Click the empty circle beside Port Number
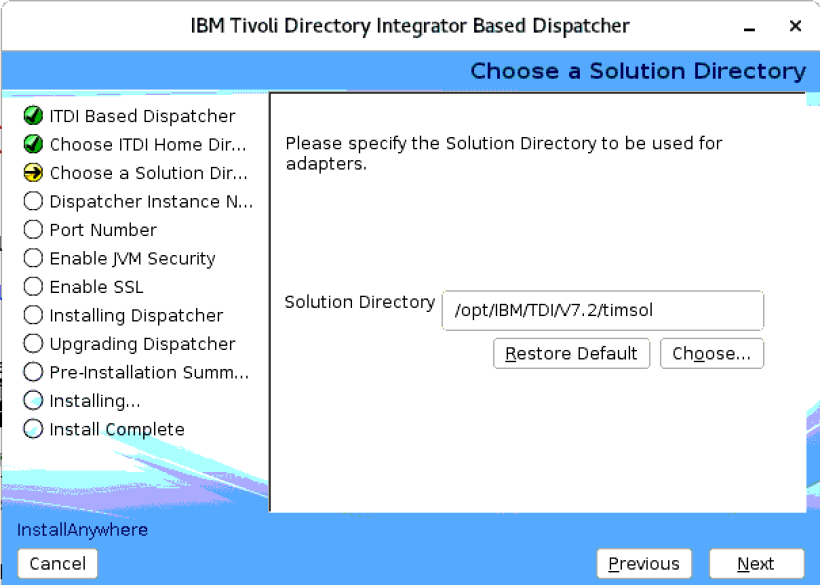The width and height of the screenshot is (820, 585). click(33, 230)
